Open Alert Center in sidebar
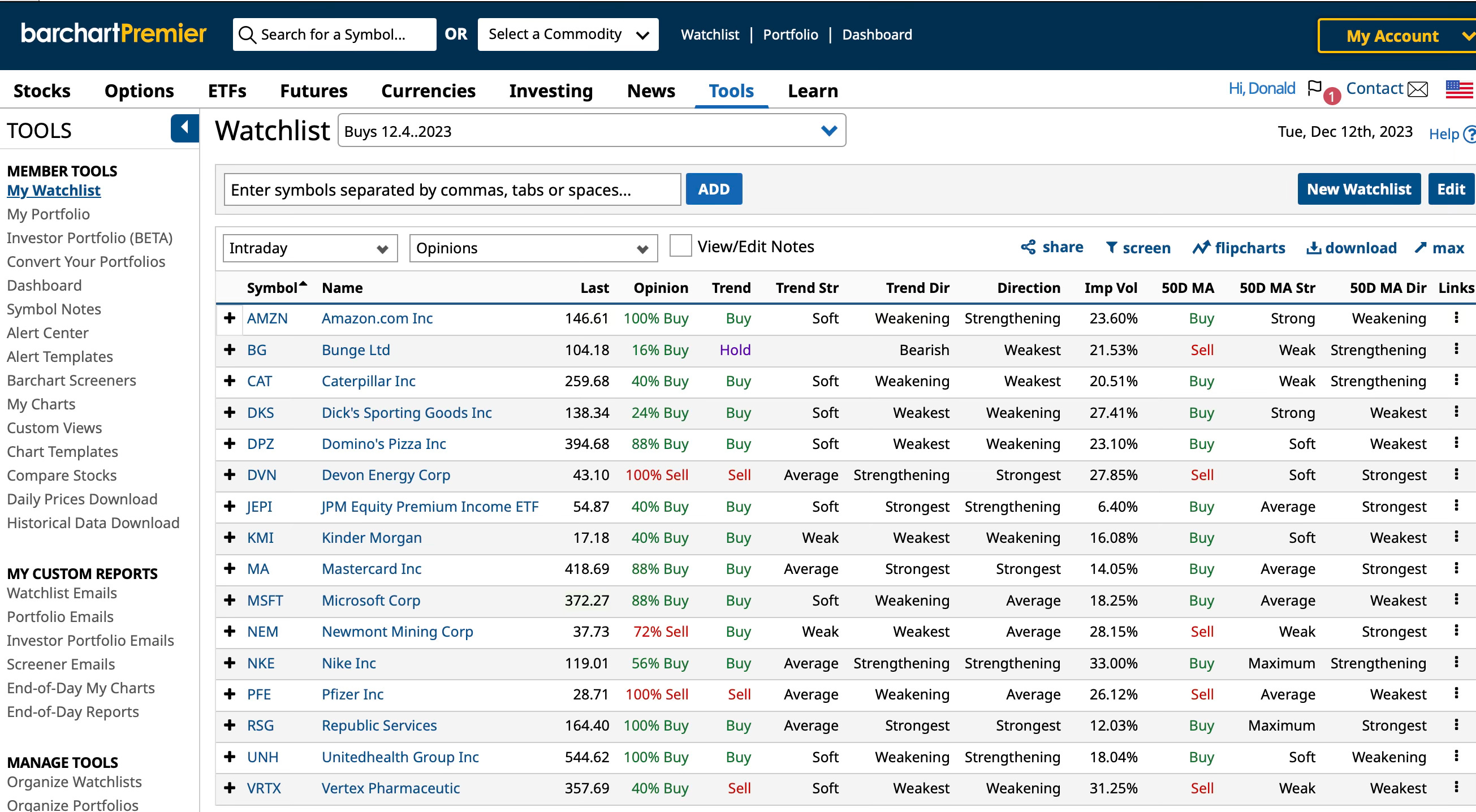 [x=48, y=332]
